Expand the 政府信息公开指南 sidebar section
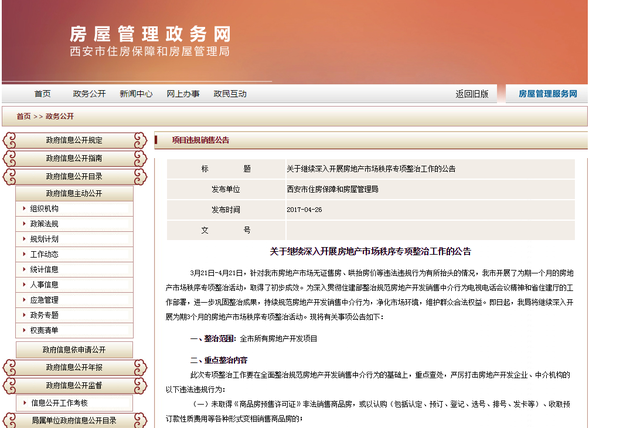Screen dimensions: 630x428 pyautogui.click(x=74, y=158)
